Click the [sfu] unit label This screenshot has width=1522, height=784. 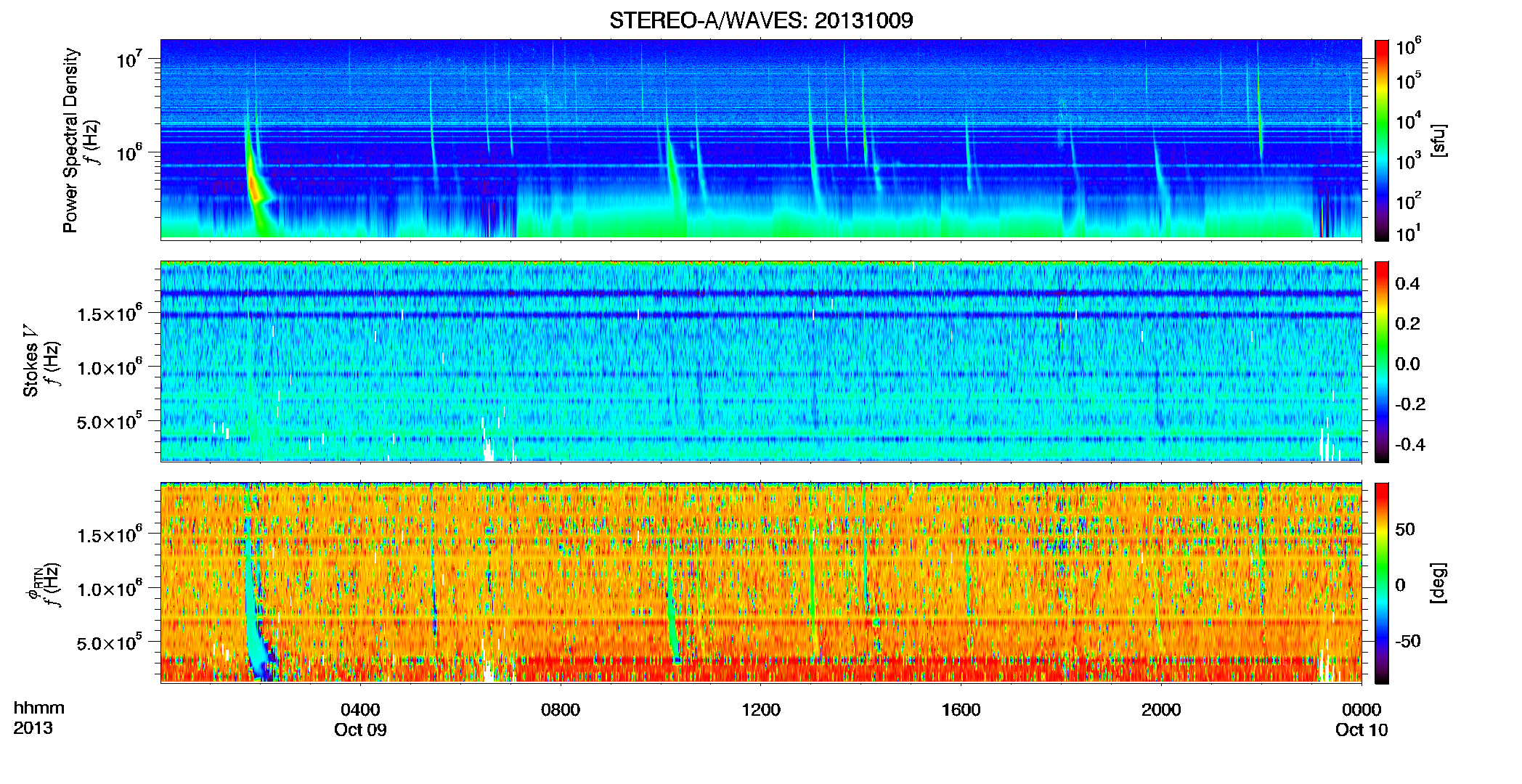[x=1438, y=141]
